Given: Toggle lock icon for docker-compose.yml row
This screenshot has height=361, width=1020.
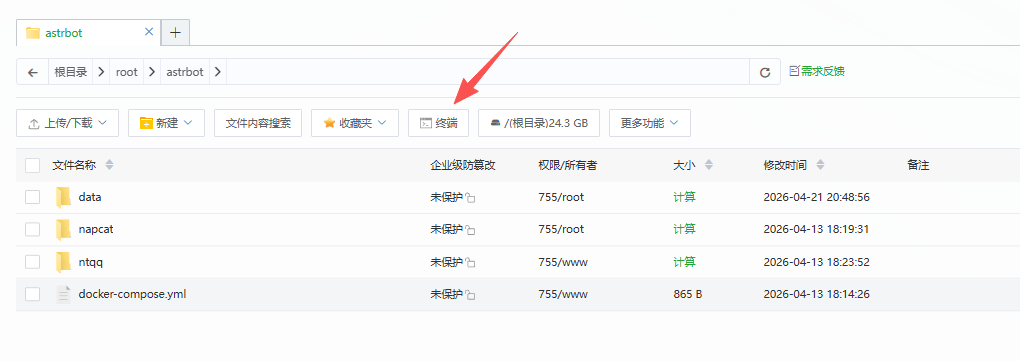Looking at the screenshot, I should pyautogui.click(x=470, y=295).
